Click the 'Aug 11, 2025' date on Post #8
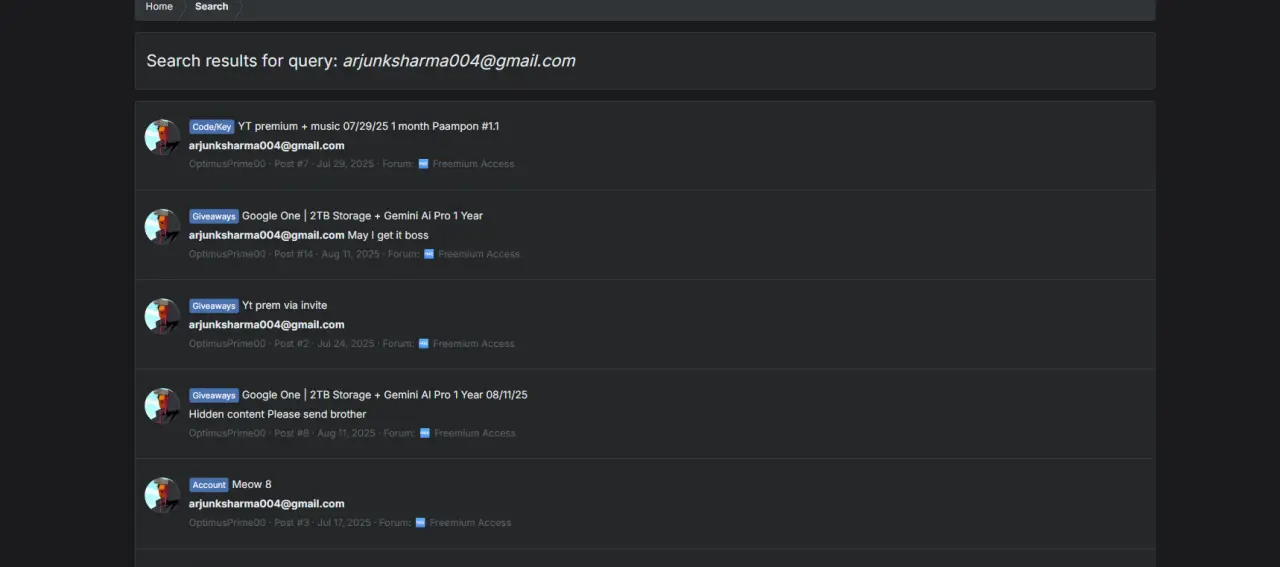The width and height of the screenshot is (1280, 567). tap(346, 433)
